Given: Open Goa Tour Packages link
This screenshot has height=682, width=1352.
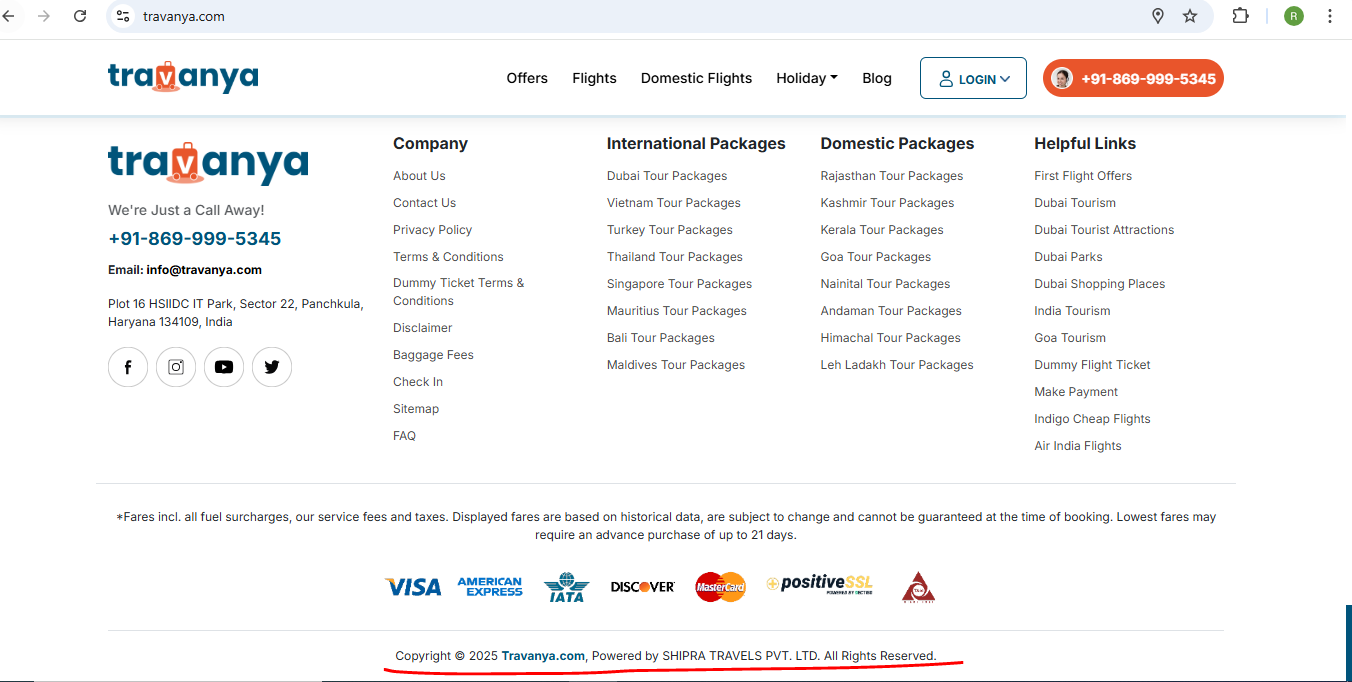Looking at the screenshot, I should [x=876, y=257].
